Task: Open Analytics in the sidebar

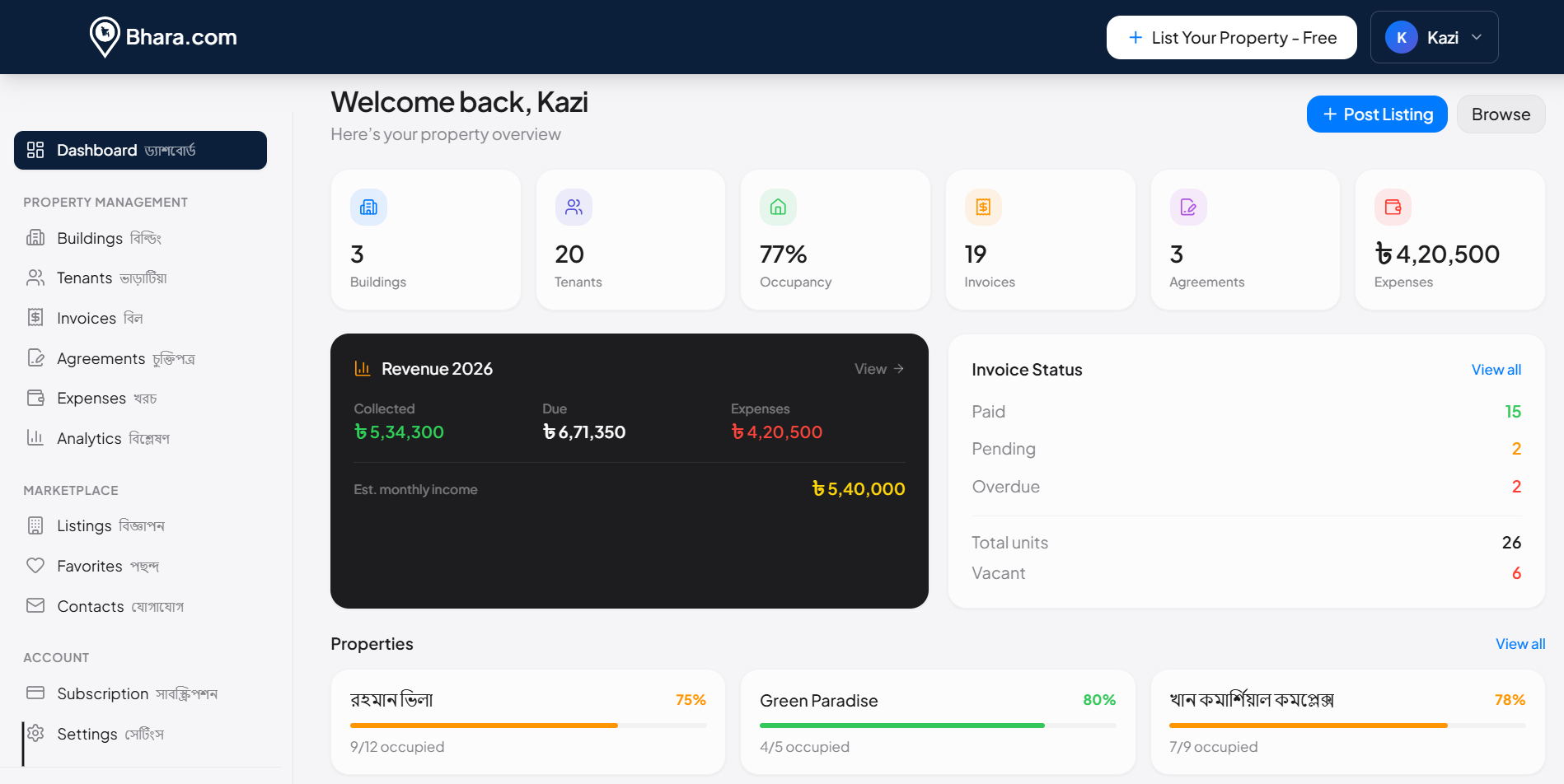Action: 89,438
